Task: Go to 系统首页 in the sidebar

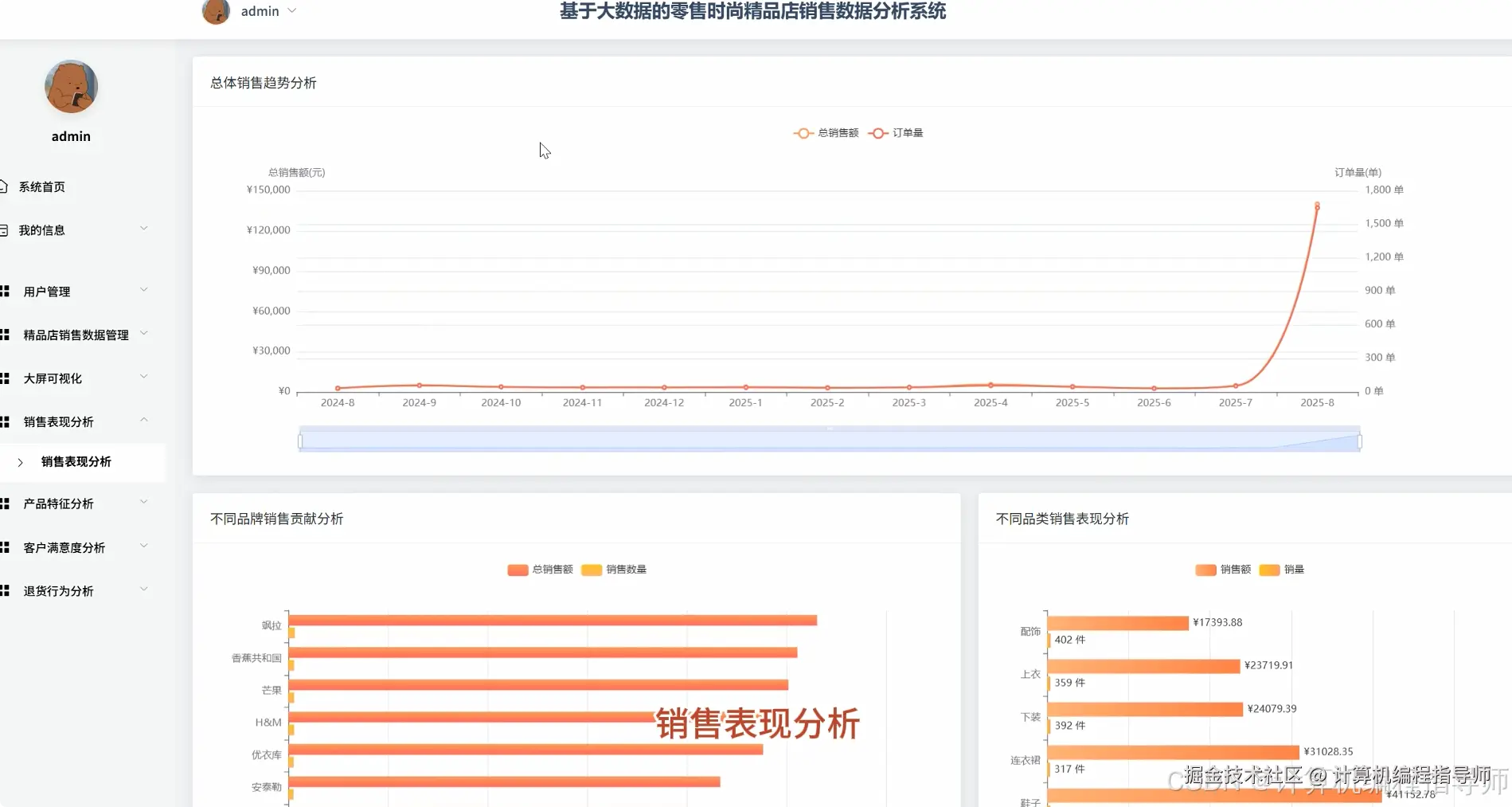Action: 42,187
